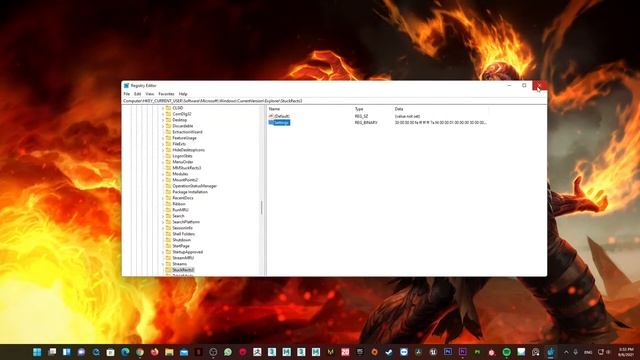Viewport: 640px width, 360px height.
Task: Click the Registry Editor taskbar icon
Action: [x=551, y=352]
